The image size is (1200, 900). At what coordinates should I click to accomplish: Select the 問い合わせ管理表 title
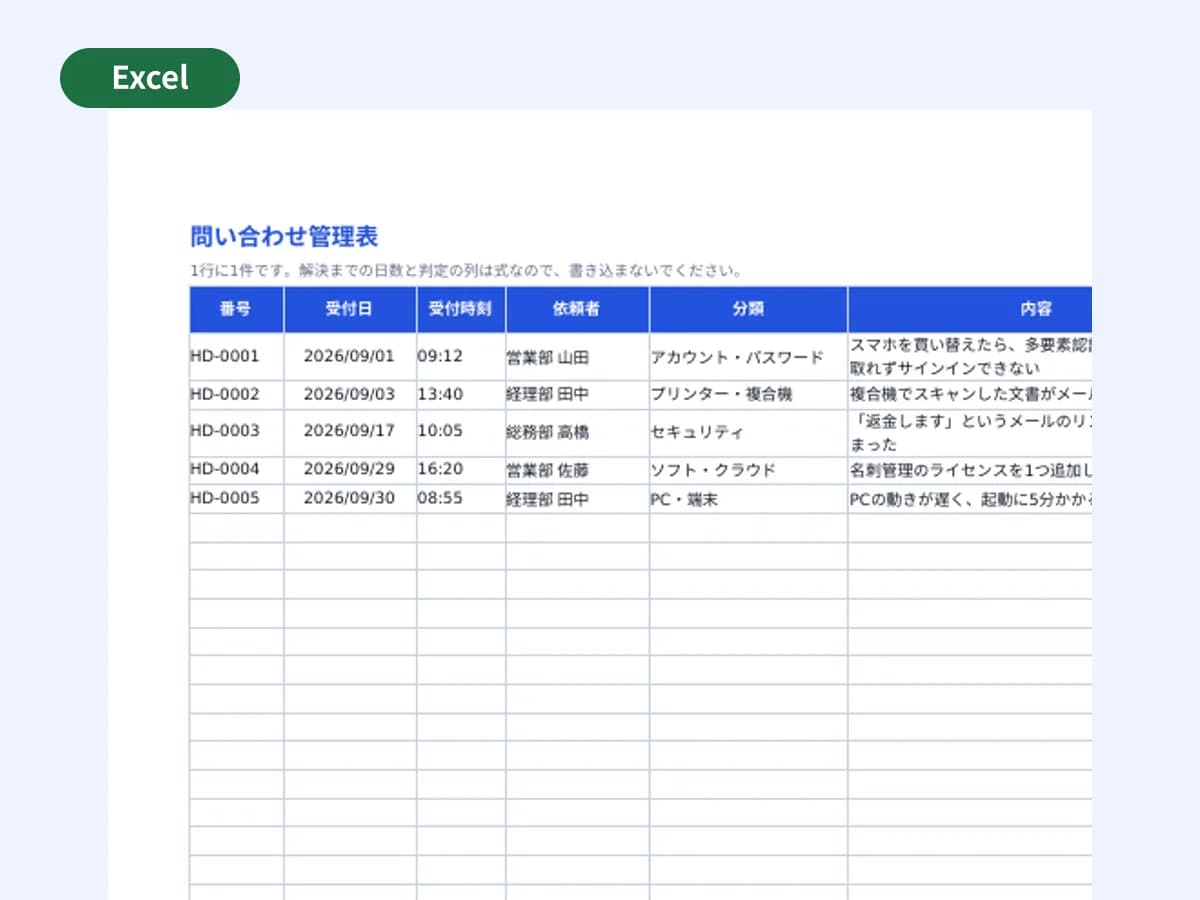[x=284, y=237]
